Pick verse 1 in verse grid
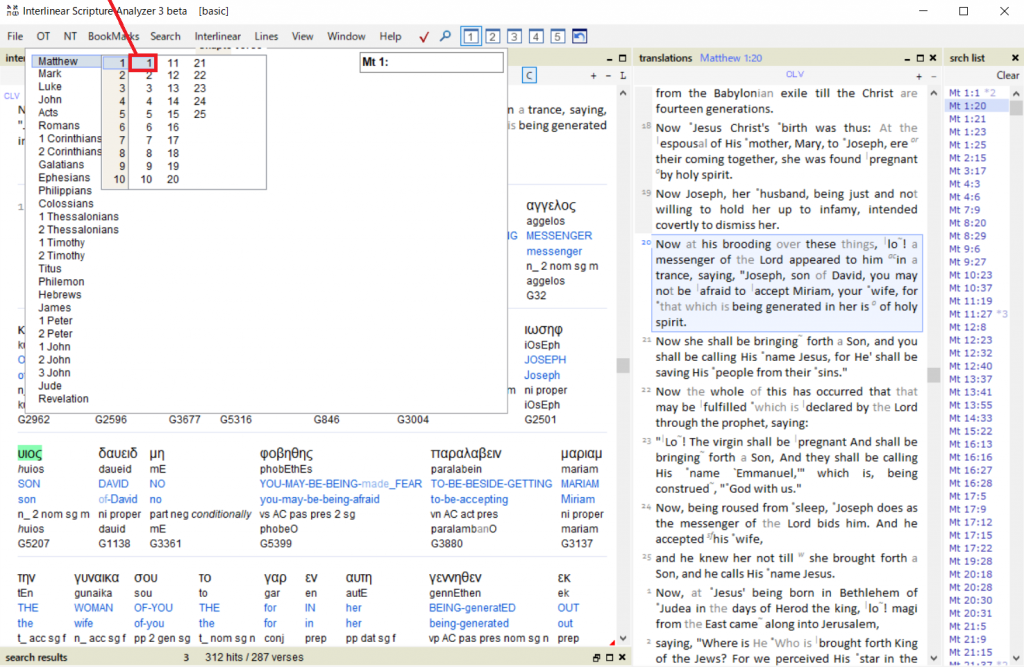The image size is (1024, 667). point(144,63)
